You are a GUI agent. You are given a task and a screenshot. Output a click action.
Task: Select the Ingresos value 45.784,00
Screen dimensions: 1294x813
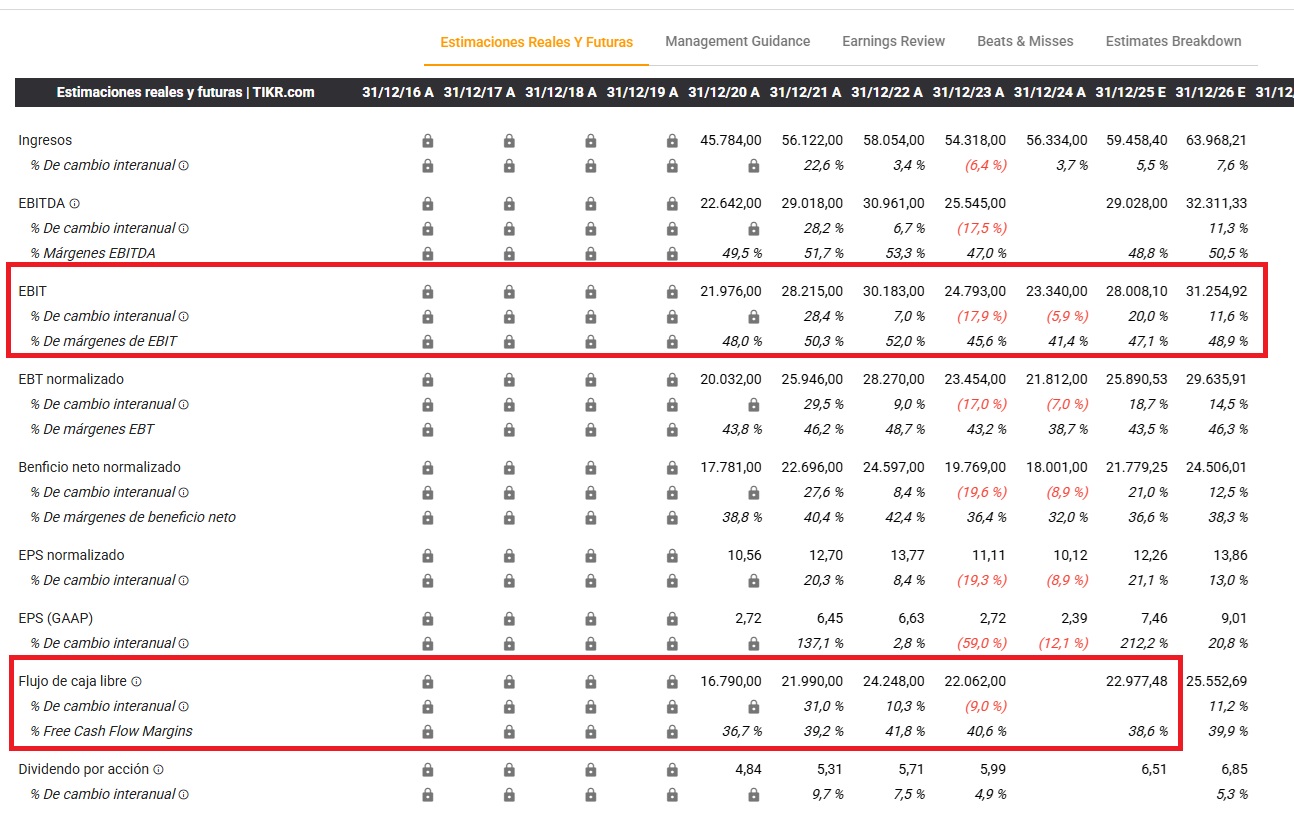[x=730, y=141]
